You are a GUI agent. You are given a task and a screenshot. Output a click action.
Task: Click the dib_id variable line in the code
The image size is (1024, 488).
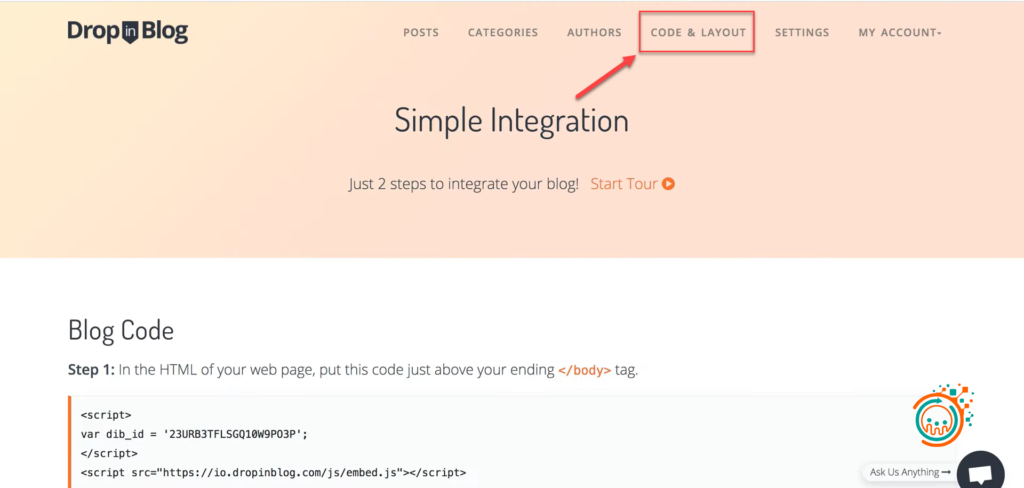point(194,433)
